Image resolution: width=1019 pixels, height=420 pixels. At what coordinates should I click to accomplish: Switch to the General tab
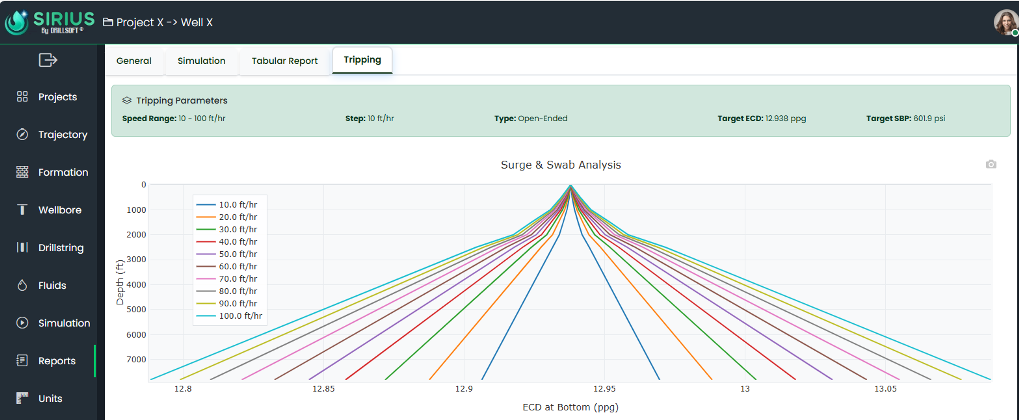pyautogui.click(x=134, y=61)
